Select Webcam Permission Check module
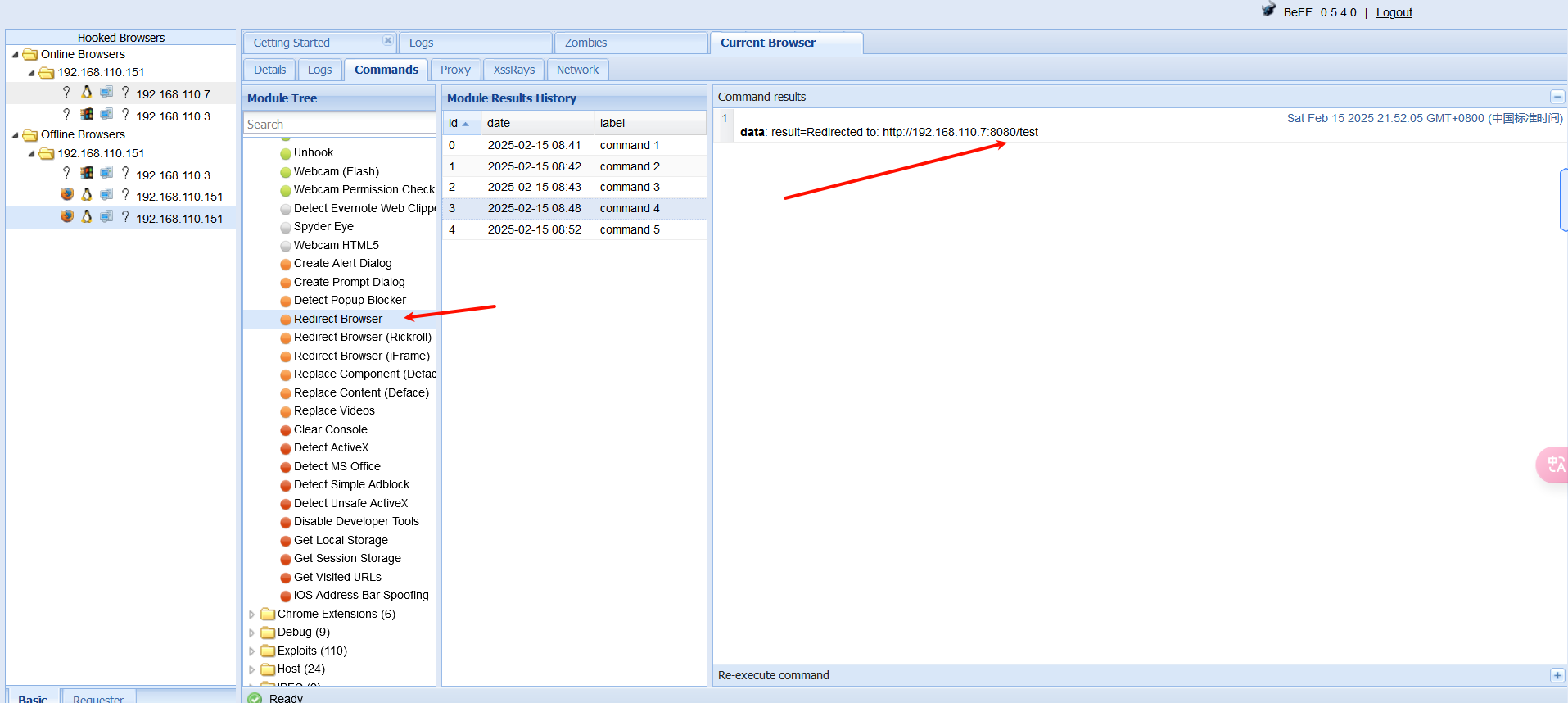This screenshot has width=1568, height=703. click(364, 190)
